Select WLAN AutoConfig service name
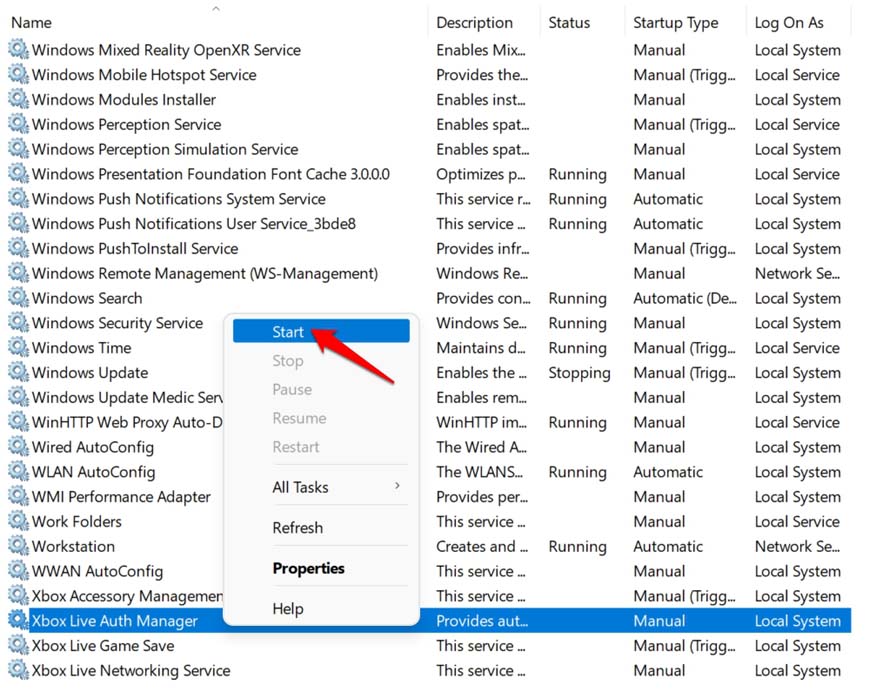Screen dimensions: 876x692 (x=93, y=472)
